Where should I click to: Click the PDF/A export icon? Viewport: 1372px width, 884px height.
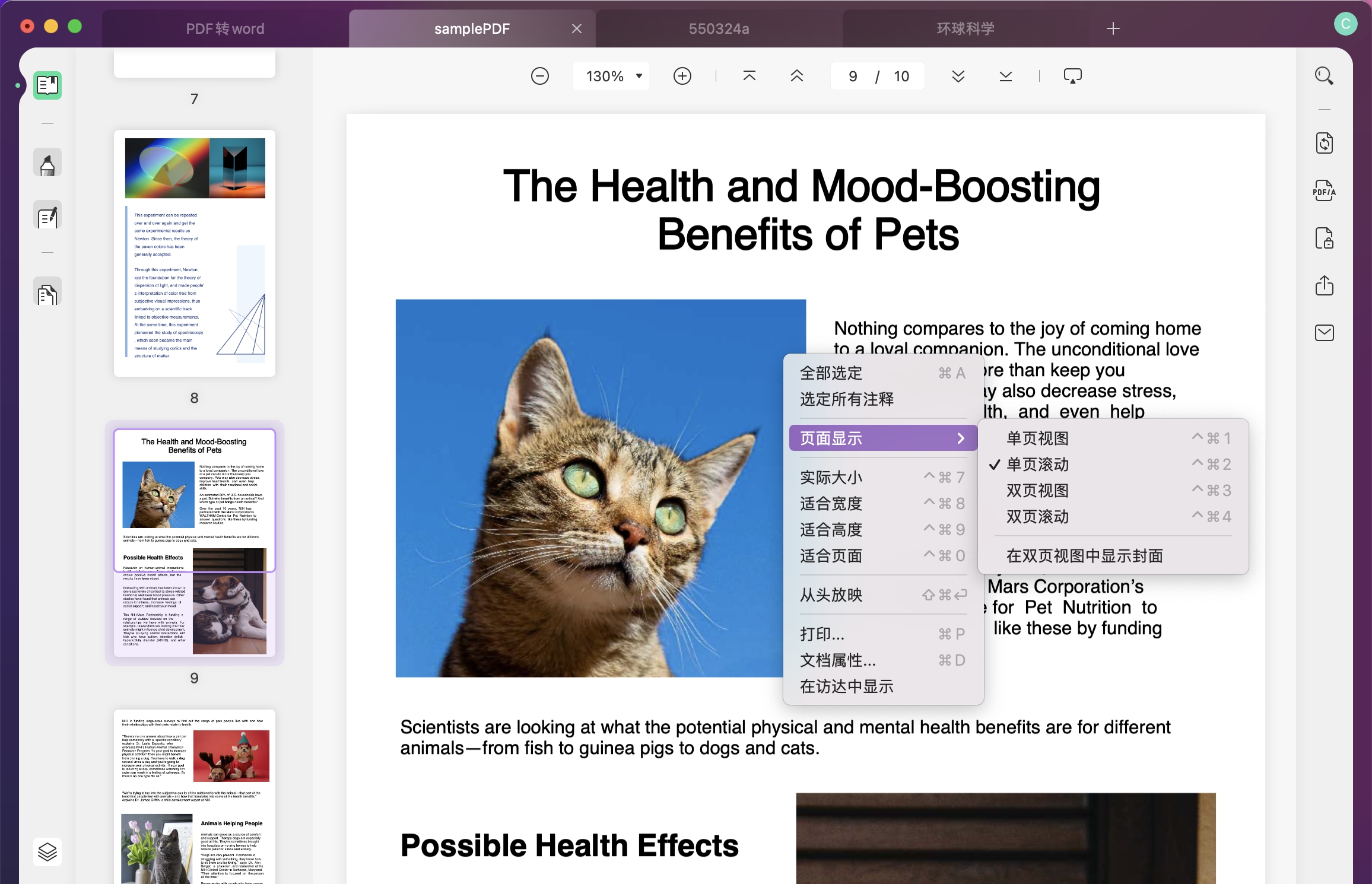1325,191
